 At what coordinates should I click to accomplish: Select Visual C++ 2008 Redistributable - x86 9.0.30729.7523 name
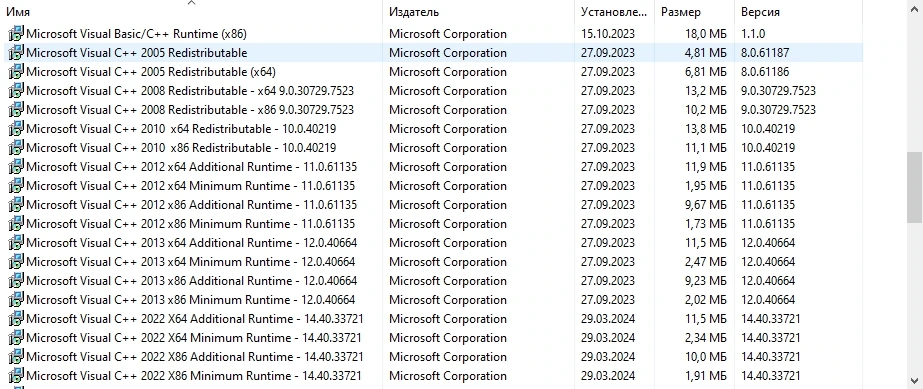click(190, 109)
